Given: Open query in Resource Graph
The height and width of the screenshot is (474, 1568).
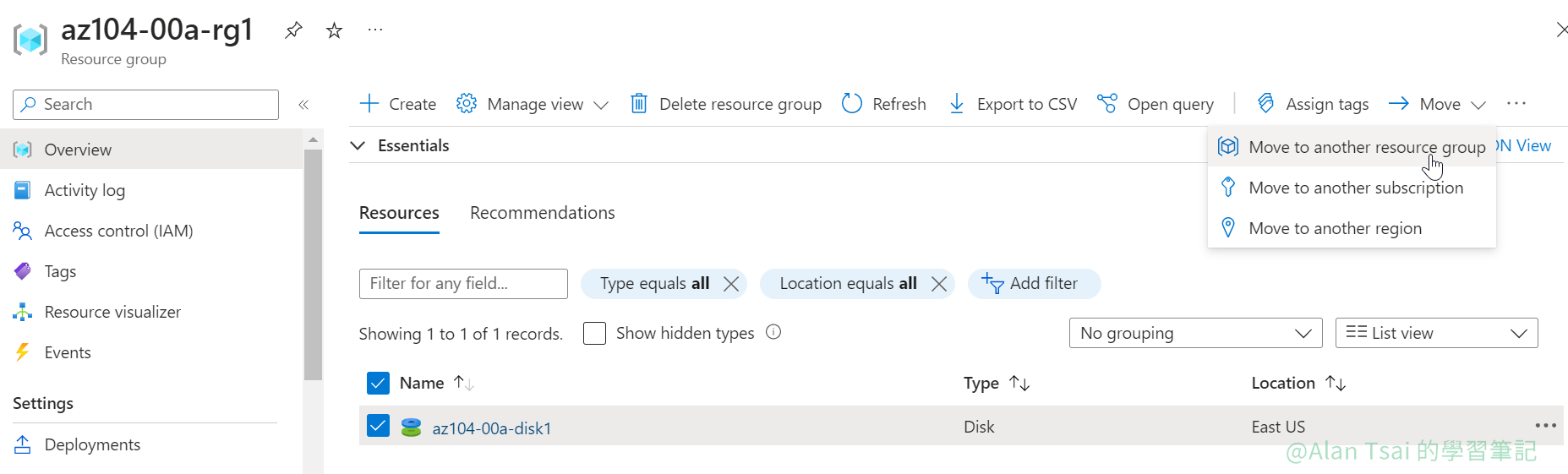Looking at the screenshot, I should [x=1156, y=104].
